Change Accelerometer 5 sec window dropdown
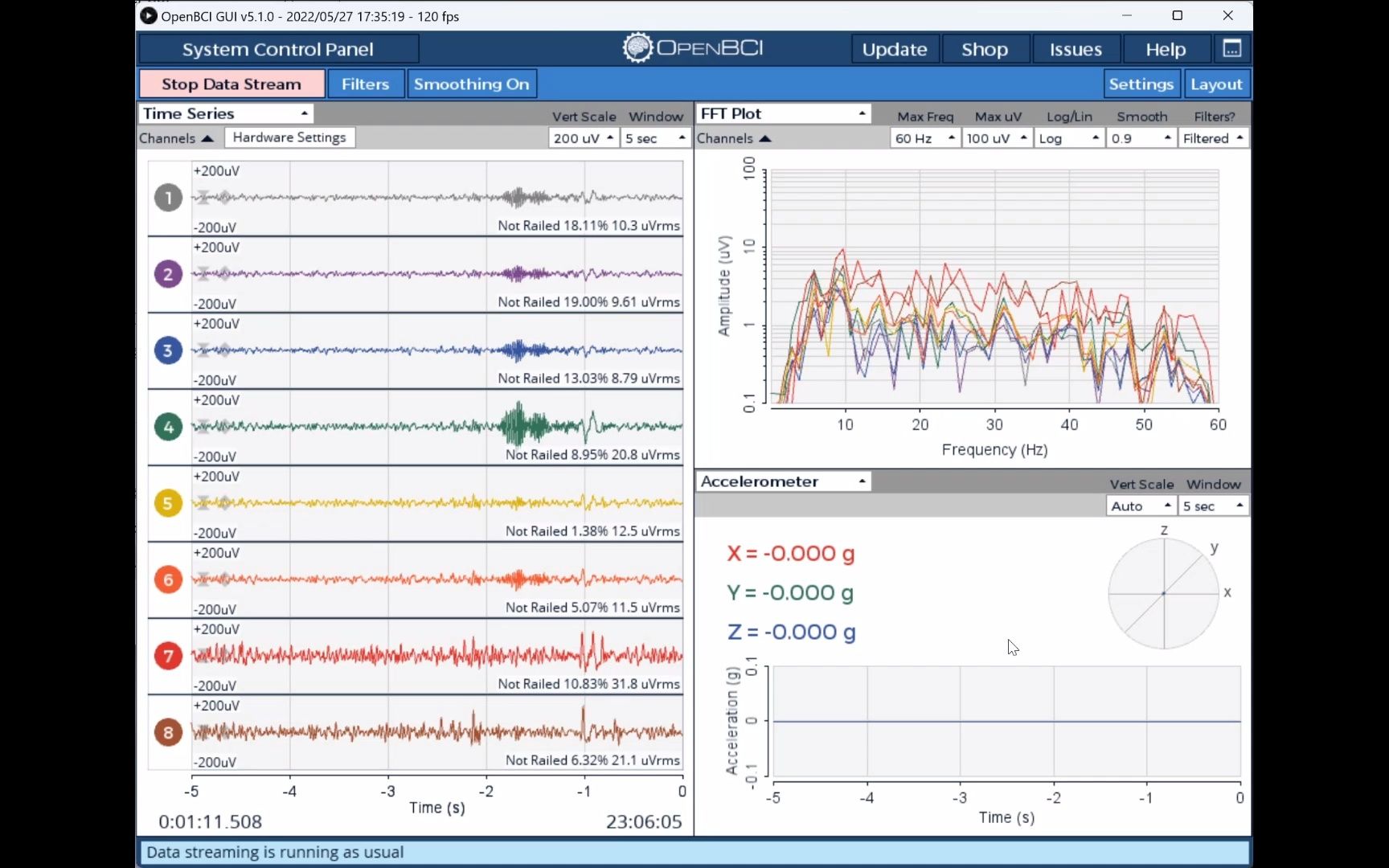Image resolution: width=1389 pixels, height=868 pixels. (1213, 506)
